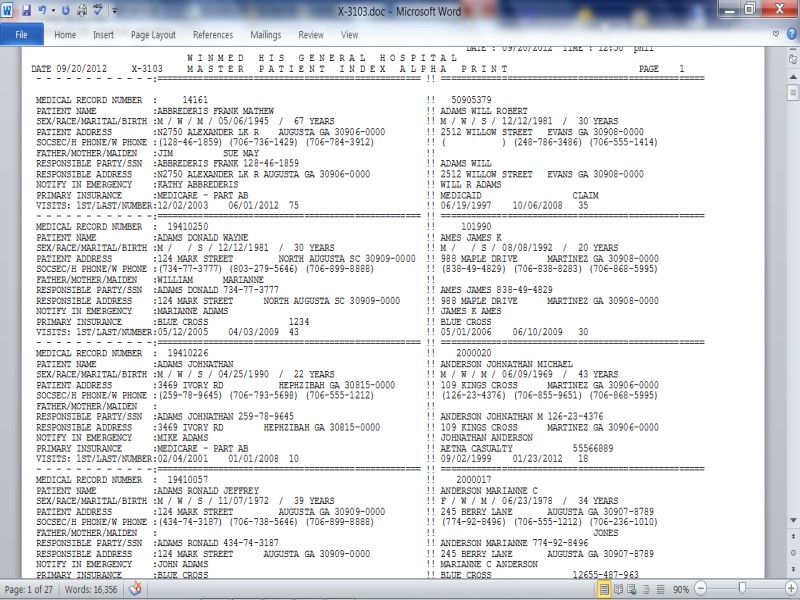Switch to the Insert ribbon tab

click(x=103, y=35)
